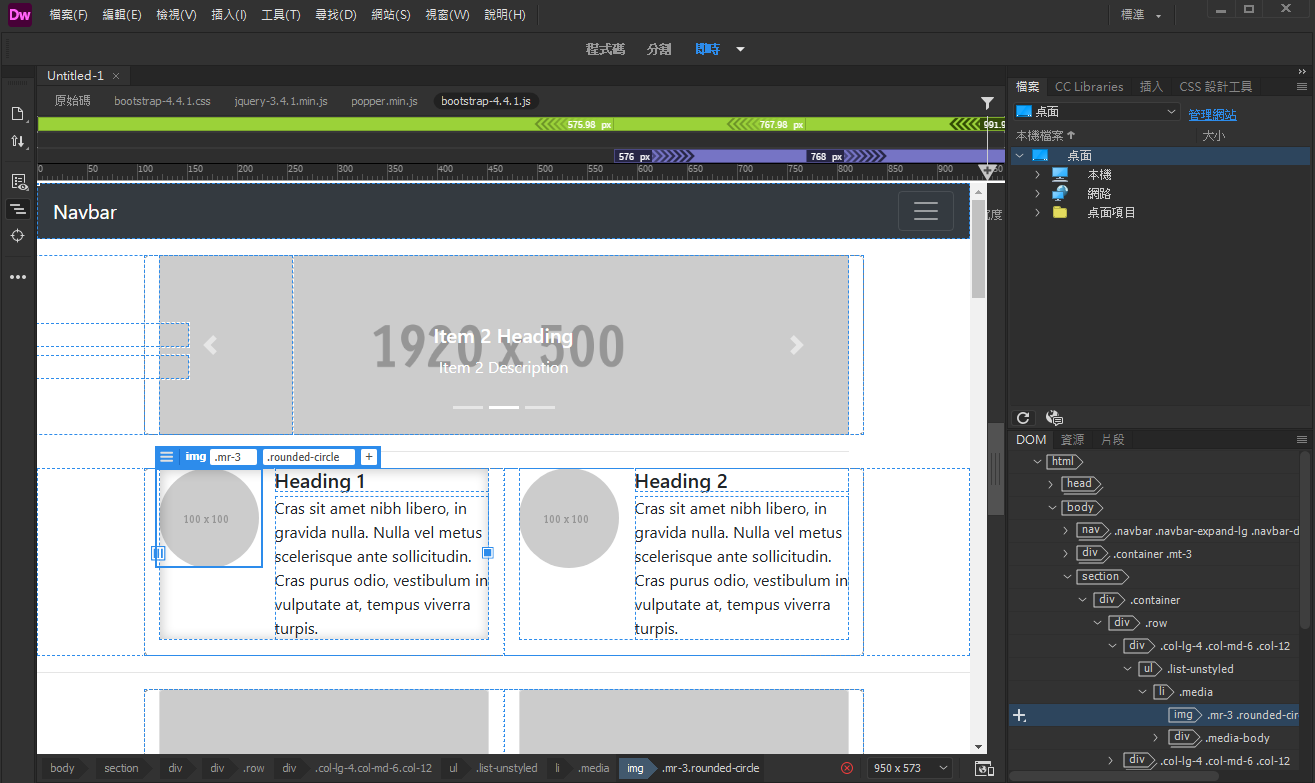
Task: Click the 管理網站 link
Action: (x=1212, y=115)
